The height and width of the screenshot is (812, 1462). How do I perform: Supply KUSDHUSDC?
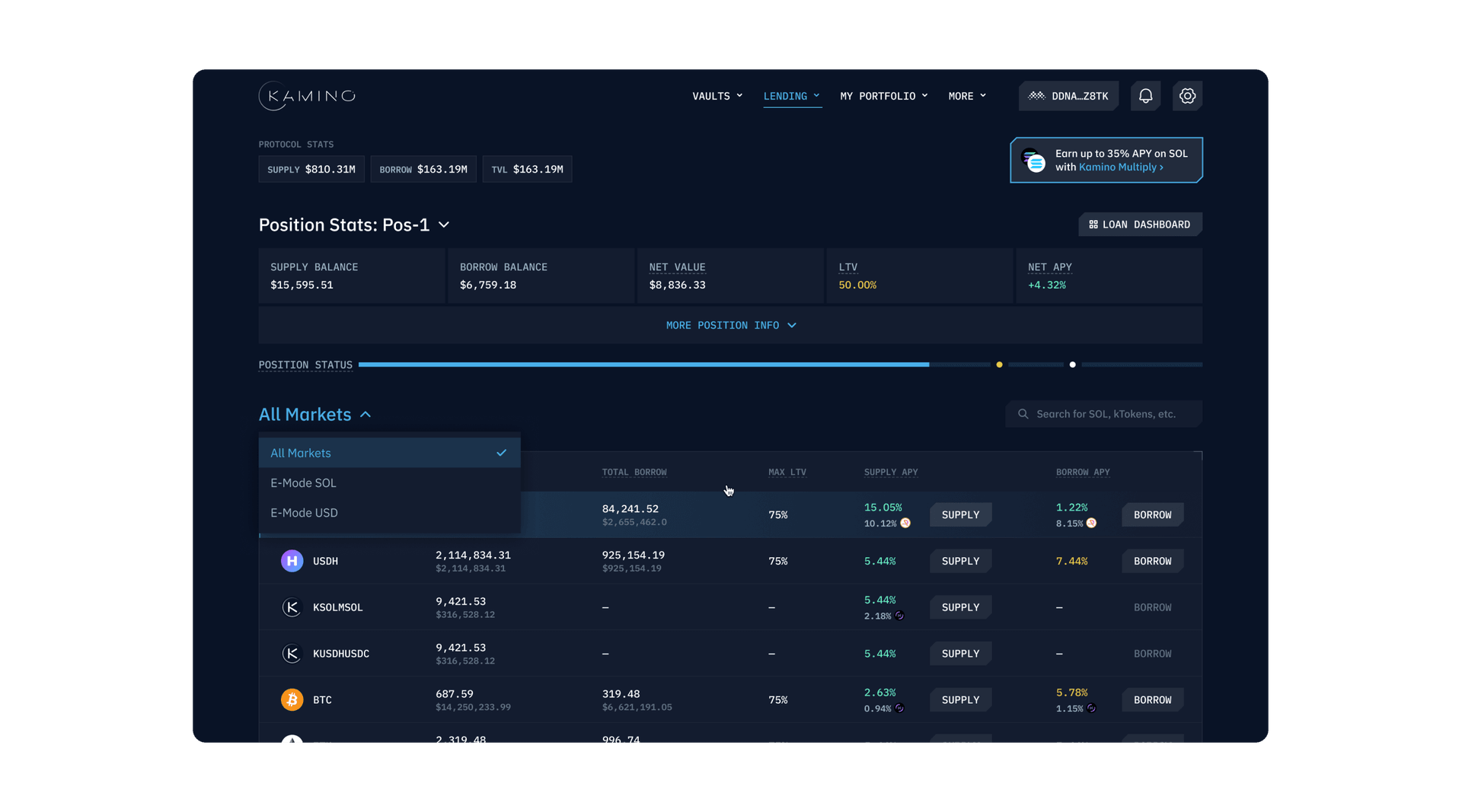point(960,654)
